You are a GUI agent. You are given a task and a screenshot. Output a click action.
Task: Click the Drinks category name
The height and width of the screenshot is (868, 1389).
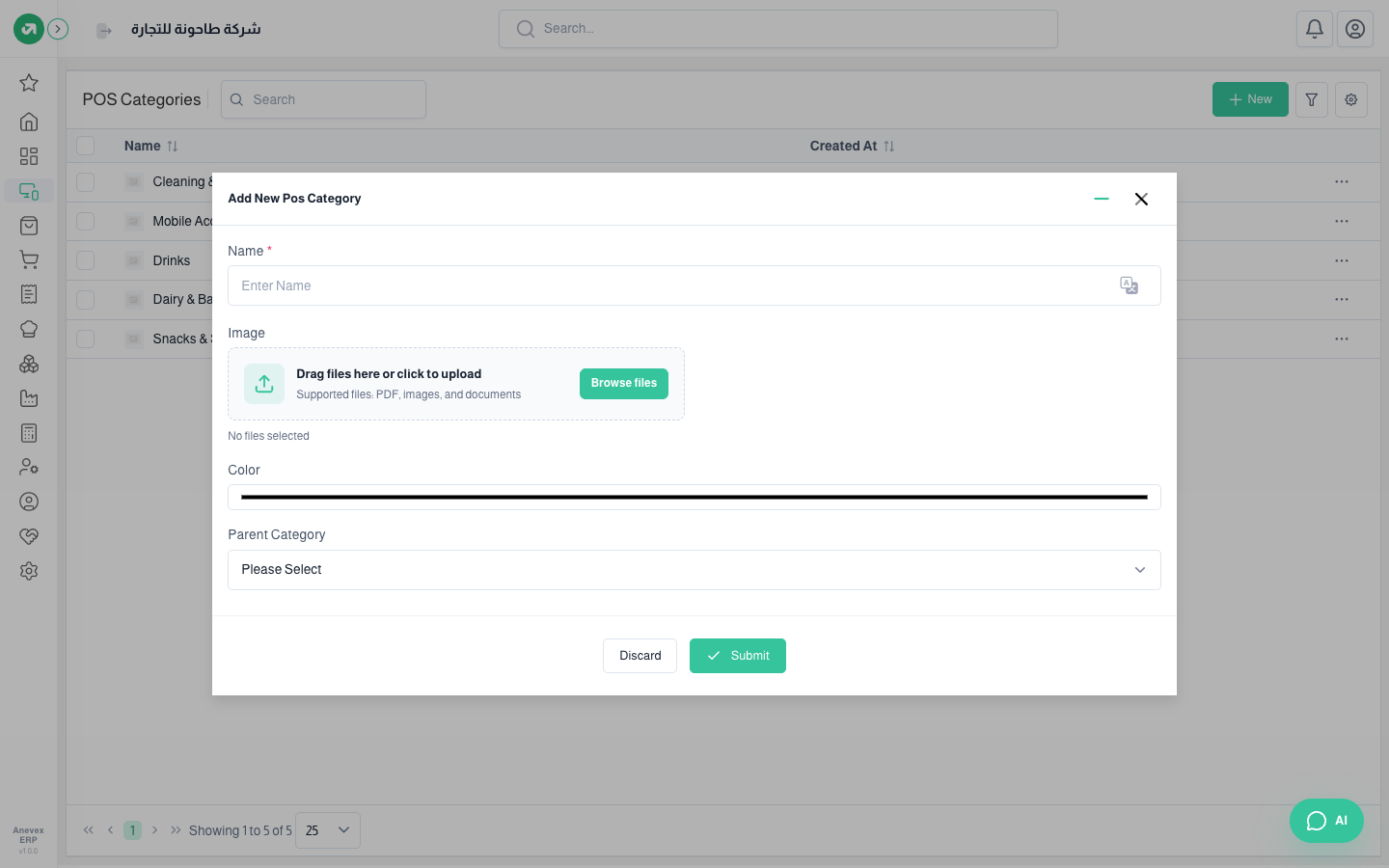(x=172, y=260)
